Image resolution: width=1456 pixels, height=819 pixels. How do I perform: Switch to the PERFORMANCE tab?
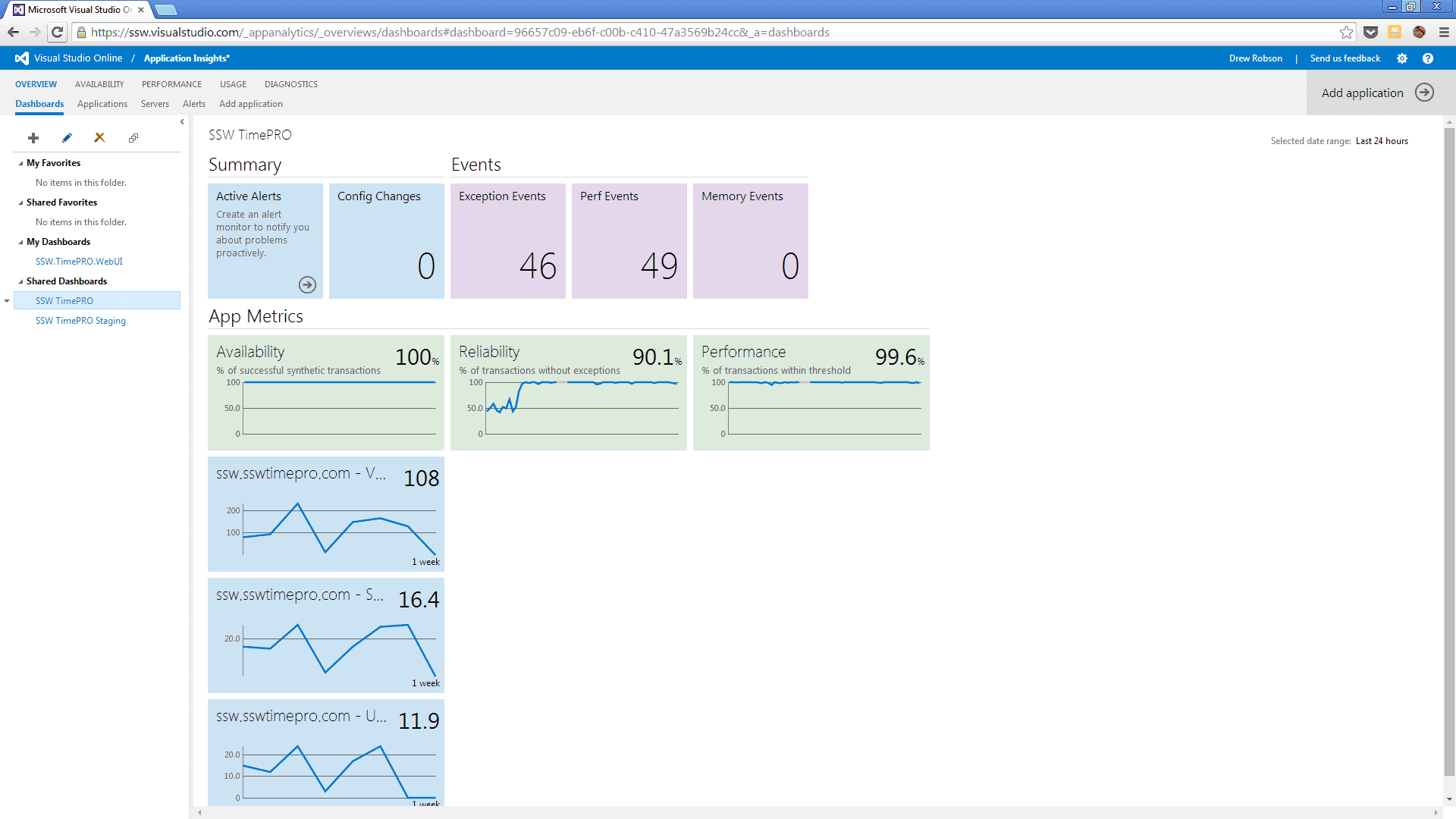(171, 84)
